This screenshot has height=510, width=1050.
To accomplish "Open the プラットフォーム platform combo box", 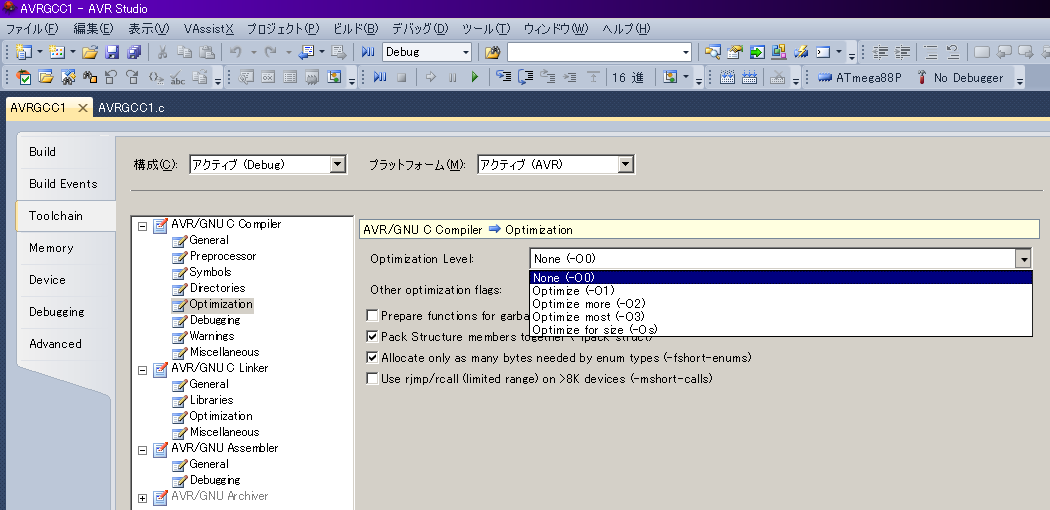I will coord(556,164).
